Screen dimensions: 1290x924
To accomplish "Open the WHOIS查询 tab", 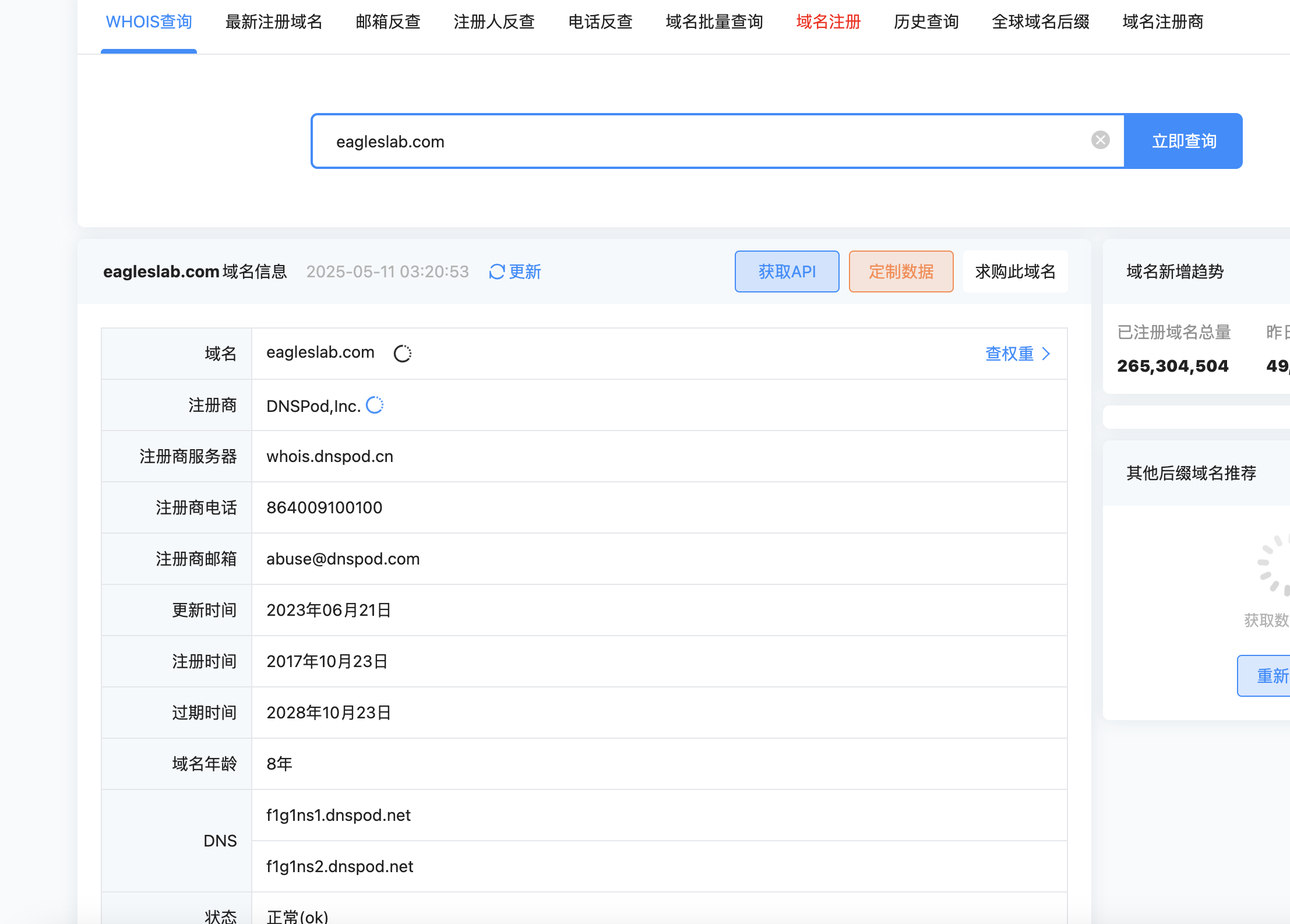I will [149, 22].
